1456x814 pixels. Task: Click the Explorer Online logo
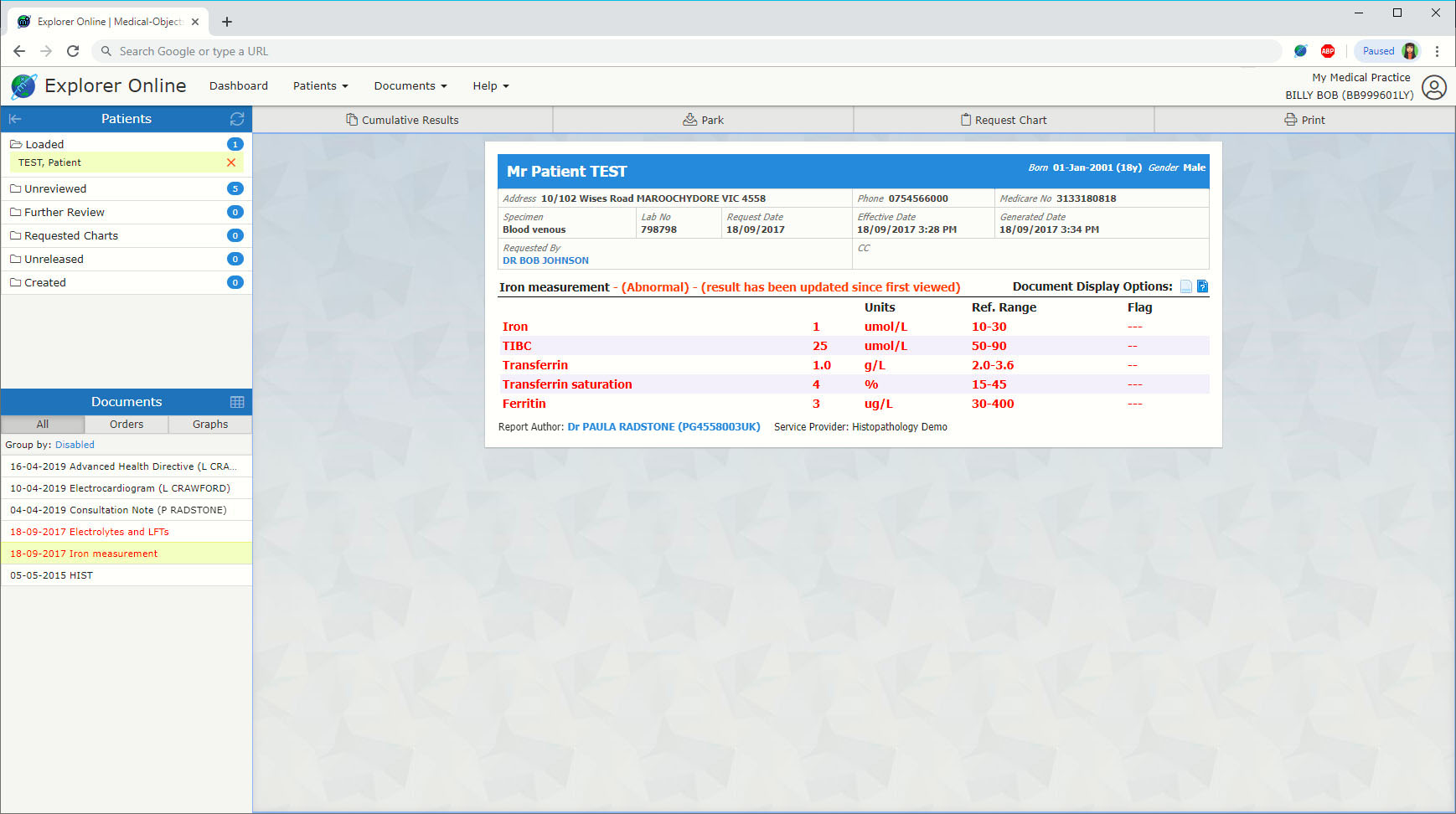(x=23, y=86)
